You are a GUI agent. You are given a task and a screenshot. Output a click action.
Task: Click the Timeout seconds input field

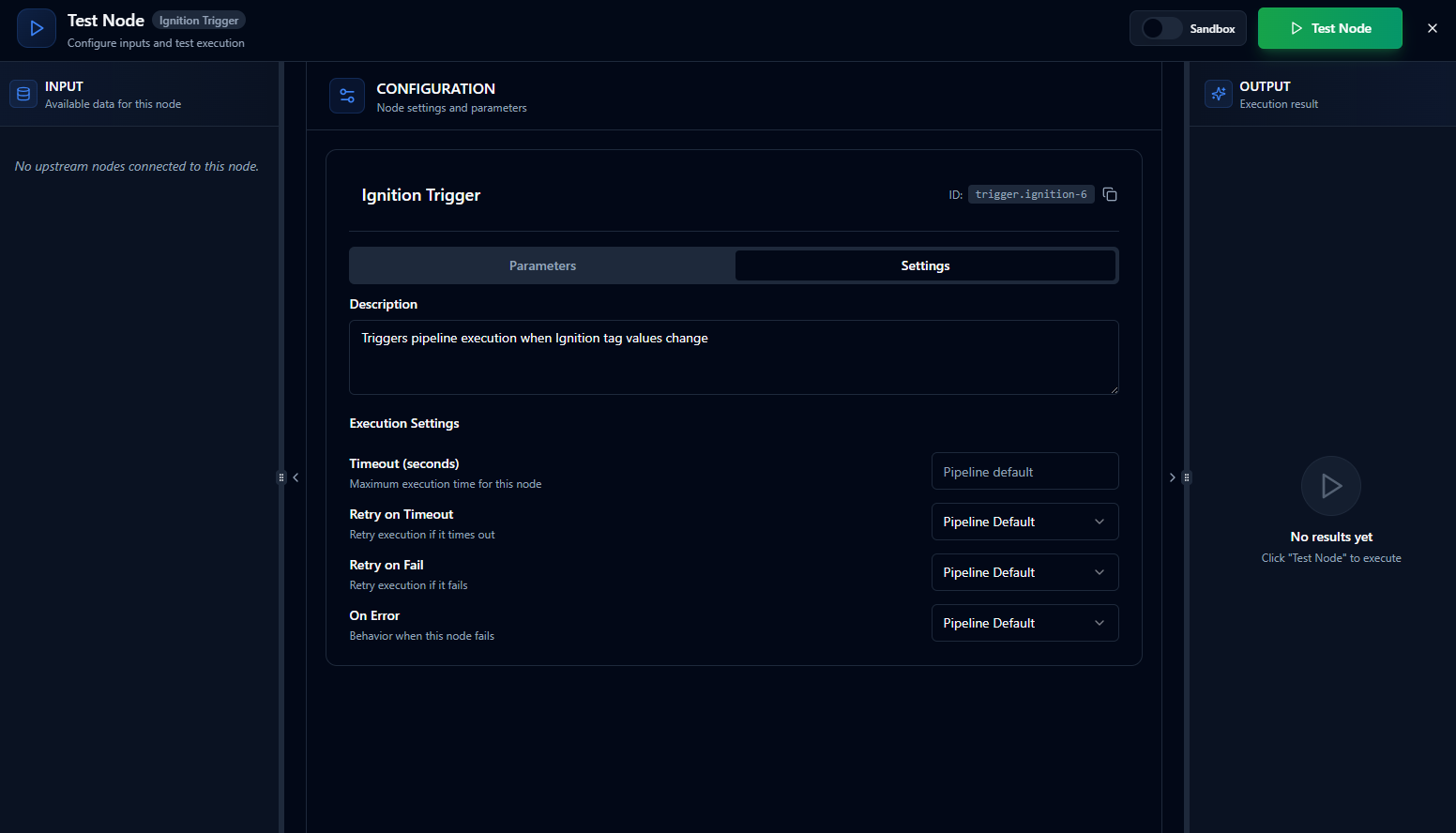pos(1024,471)
